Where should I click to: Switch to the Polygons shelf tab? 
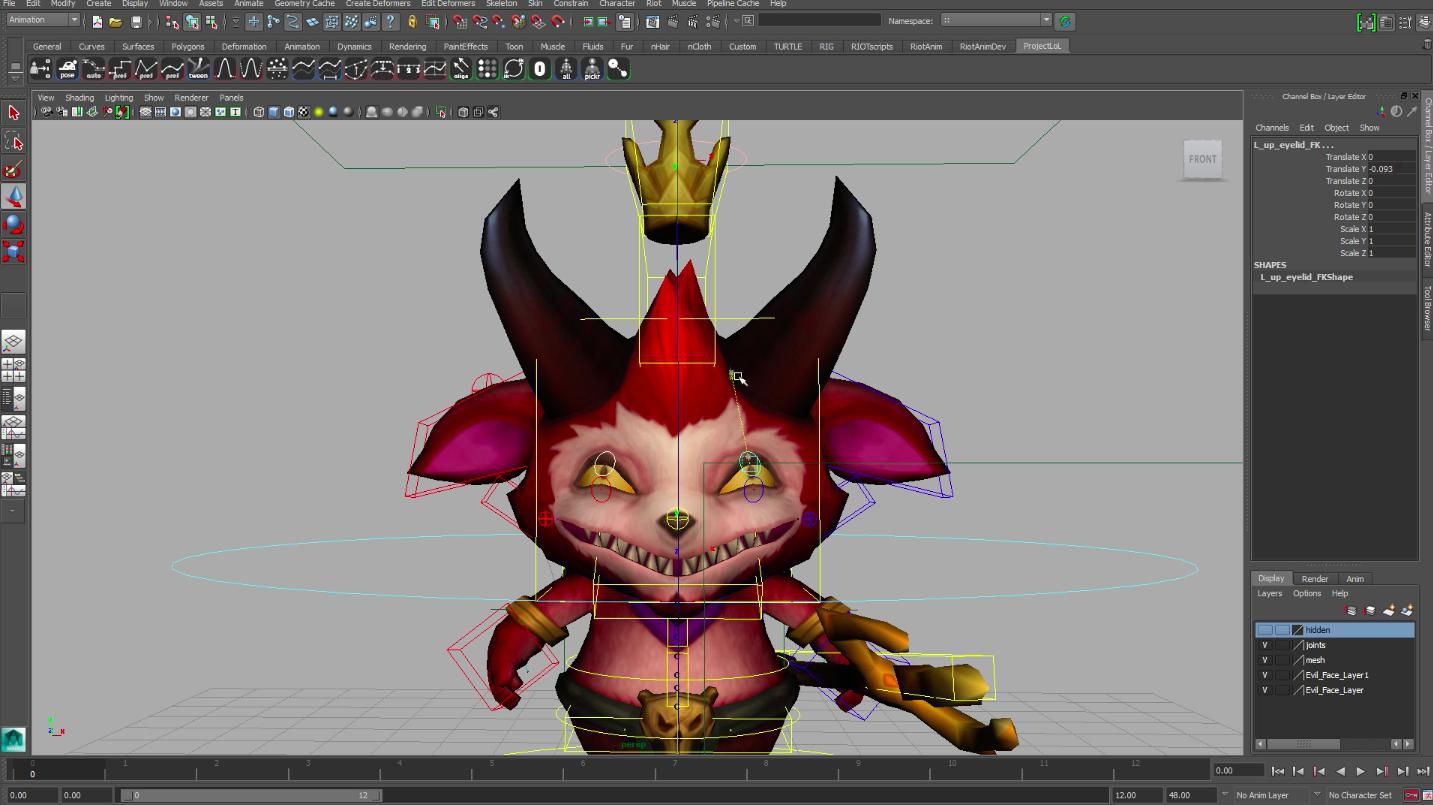(187, 46)
